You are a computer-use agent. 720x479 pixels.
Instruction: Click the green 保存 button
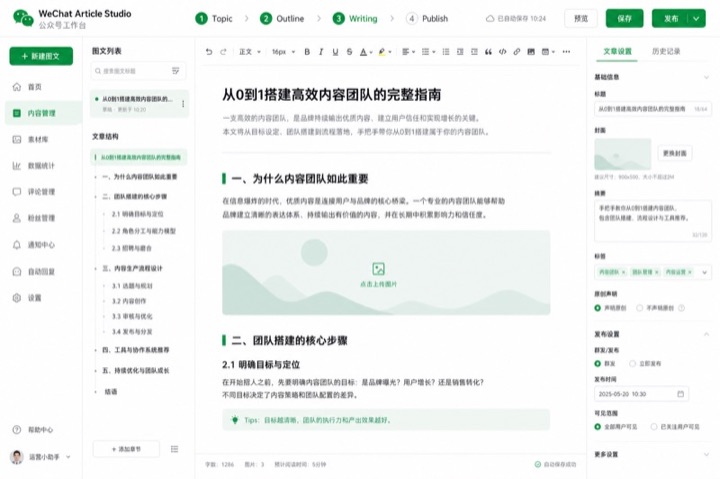click(624, 18)
